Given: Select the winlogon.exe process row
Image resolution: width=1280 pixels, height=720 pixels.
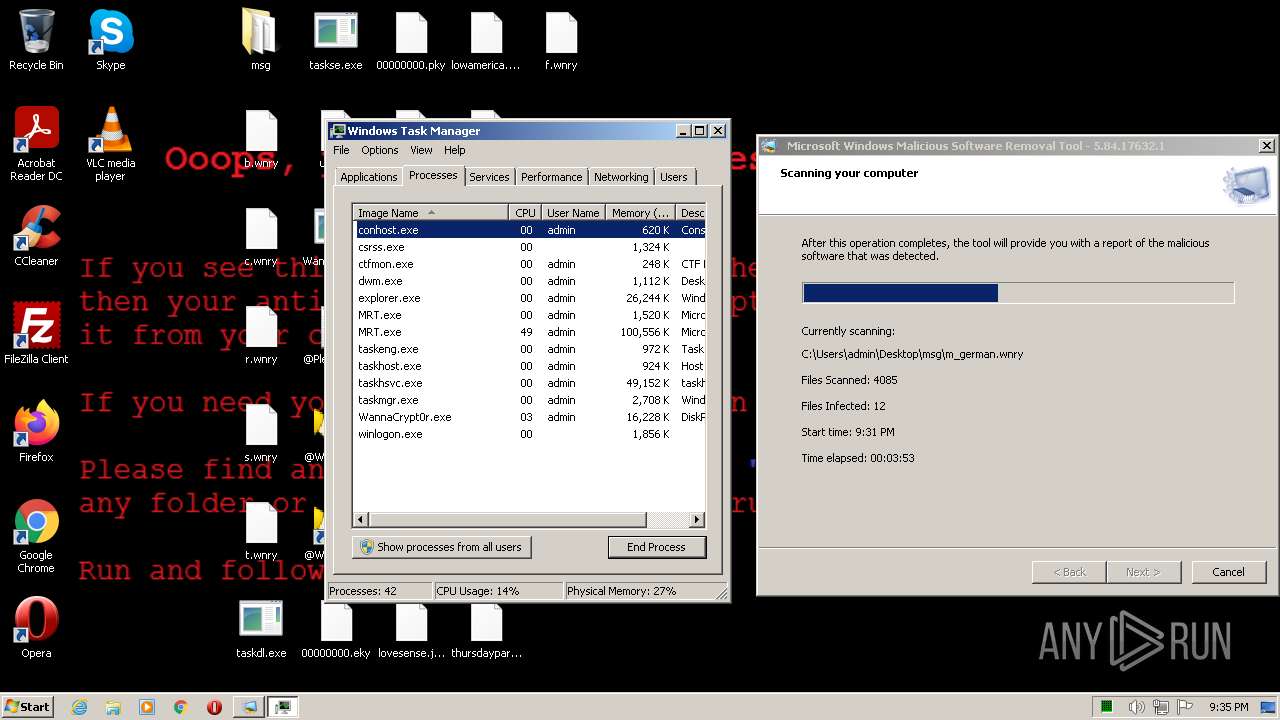Looking at the screenshot, I should 529,434.
